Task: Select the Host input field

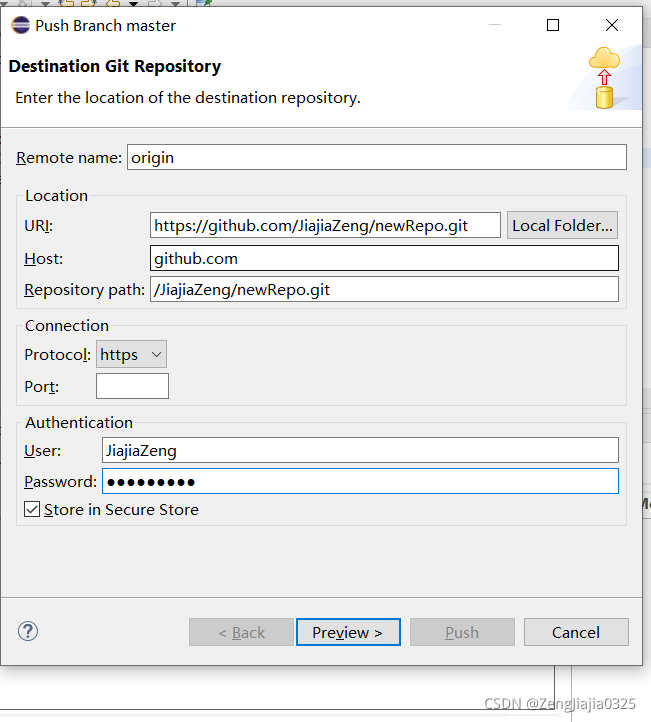Action: point(384,258)
